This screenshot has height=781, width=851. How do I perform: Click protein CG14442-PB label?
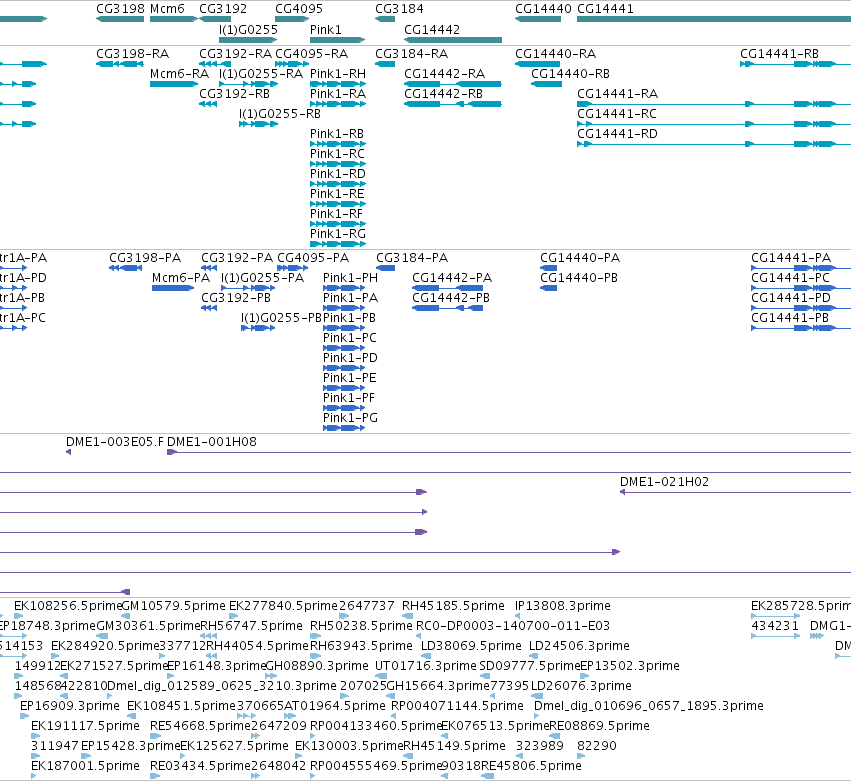coord(451,297)
